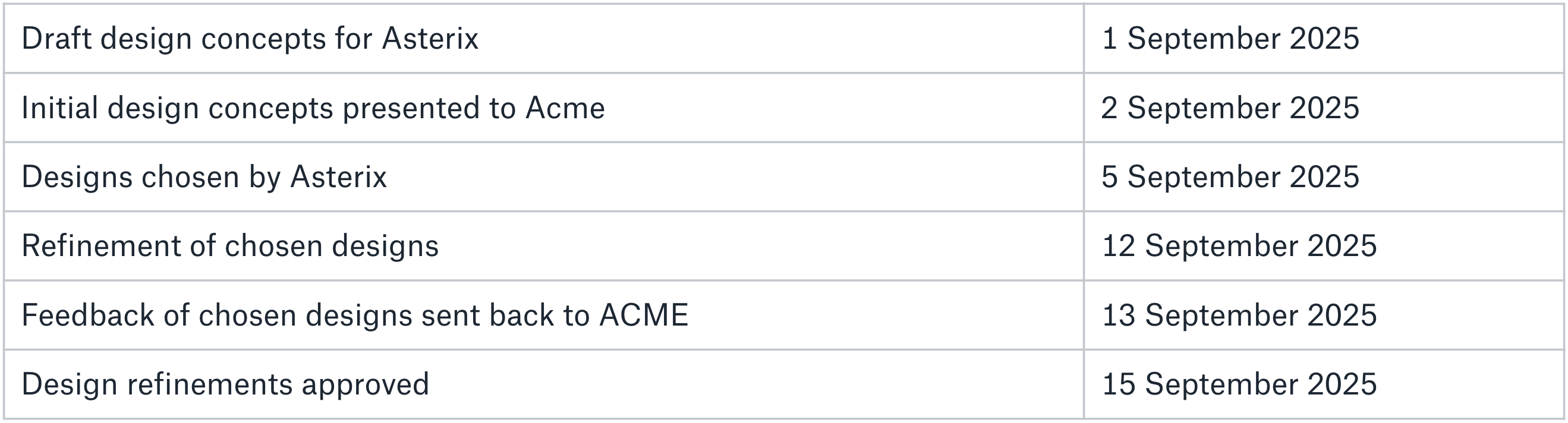Viewport: 1568px width, 423px height.
Task: Select the '12 September 2025' date cell
Action: (x=1324, y=246)
